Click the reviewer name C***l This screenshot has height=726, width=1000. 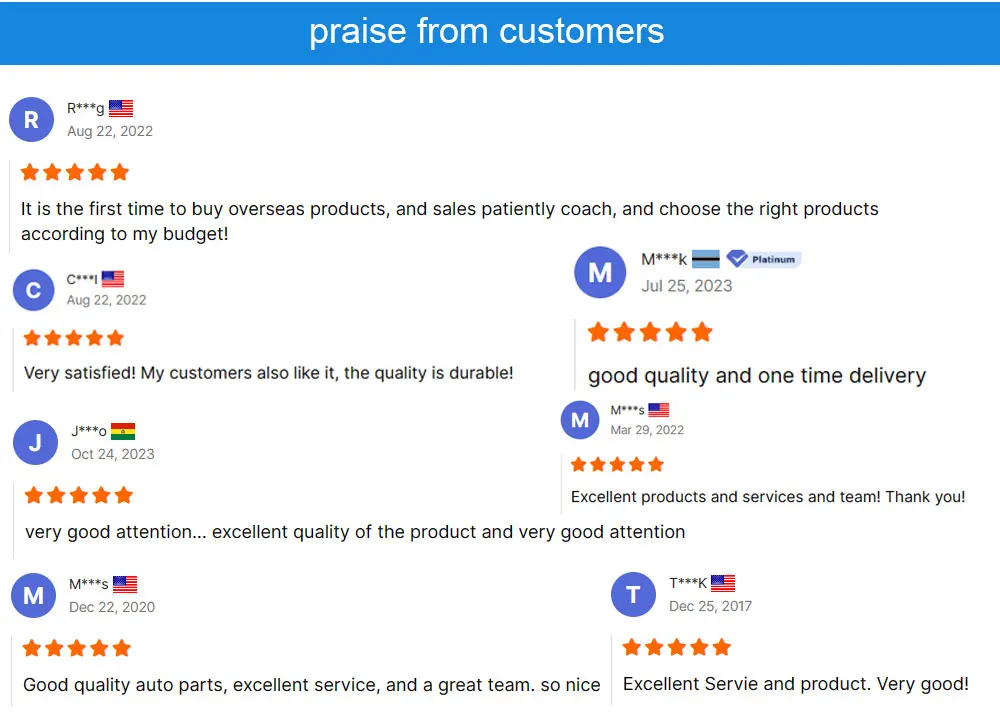pos(82,279)
